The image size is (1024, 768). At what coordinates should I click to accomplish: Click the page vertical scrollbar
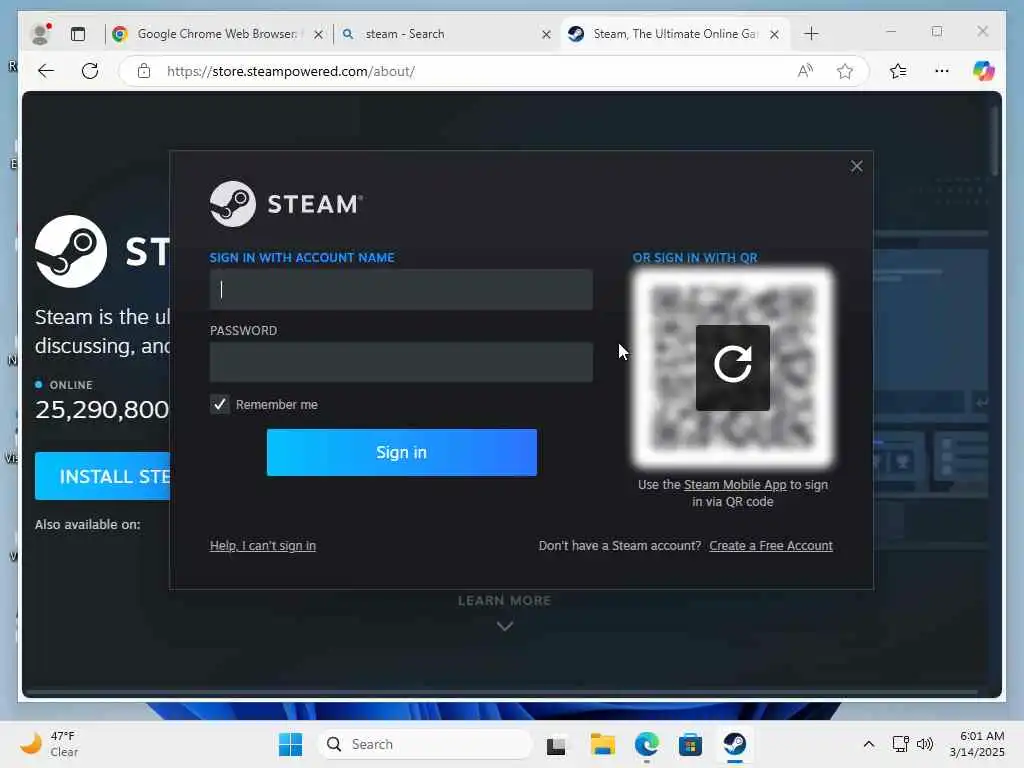(x=995, y=140)
